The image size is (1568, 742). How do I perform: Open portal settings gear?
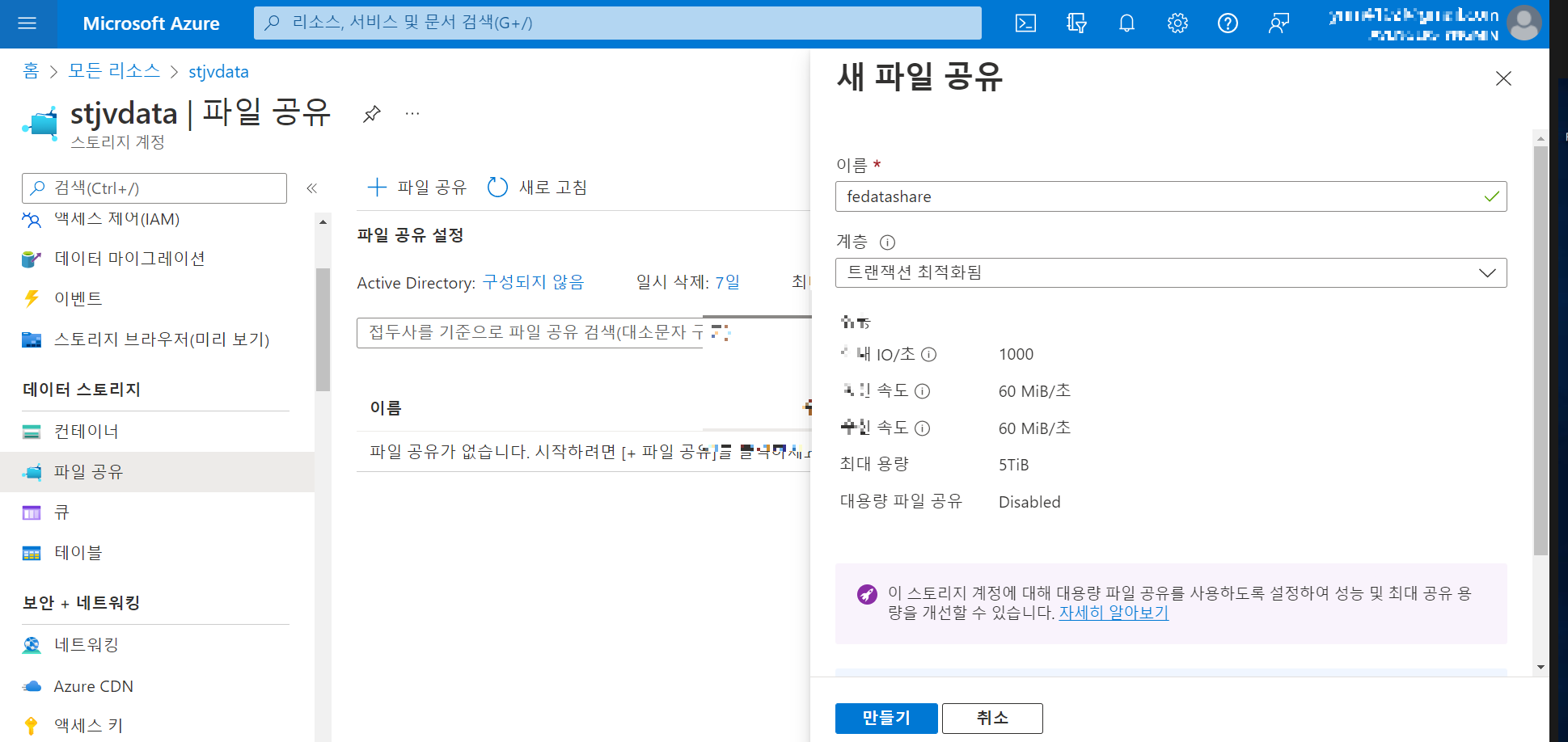coord(1177,23)
